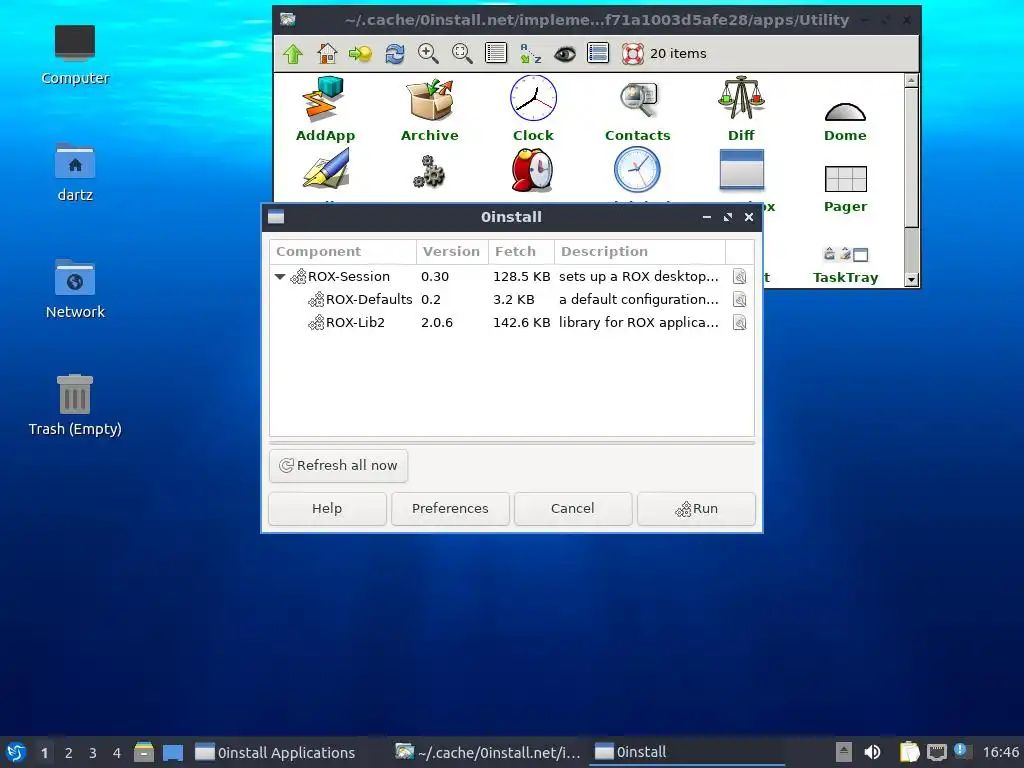
Task: Open the Computer desktop icon
Action: 75,55
